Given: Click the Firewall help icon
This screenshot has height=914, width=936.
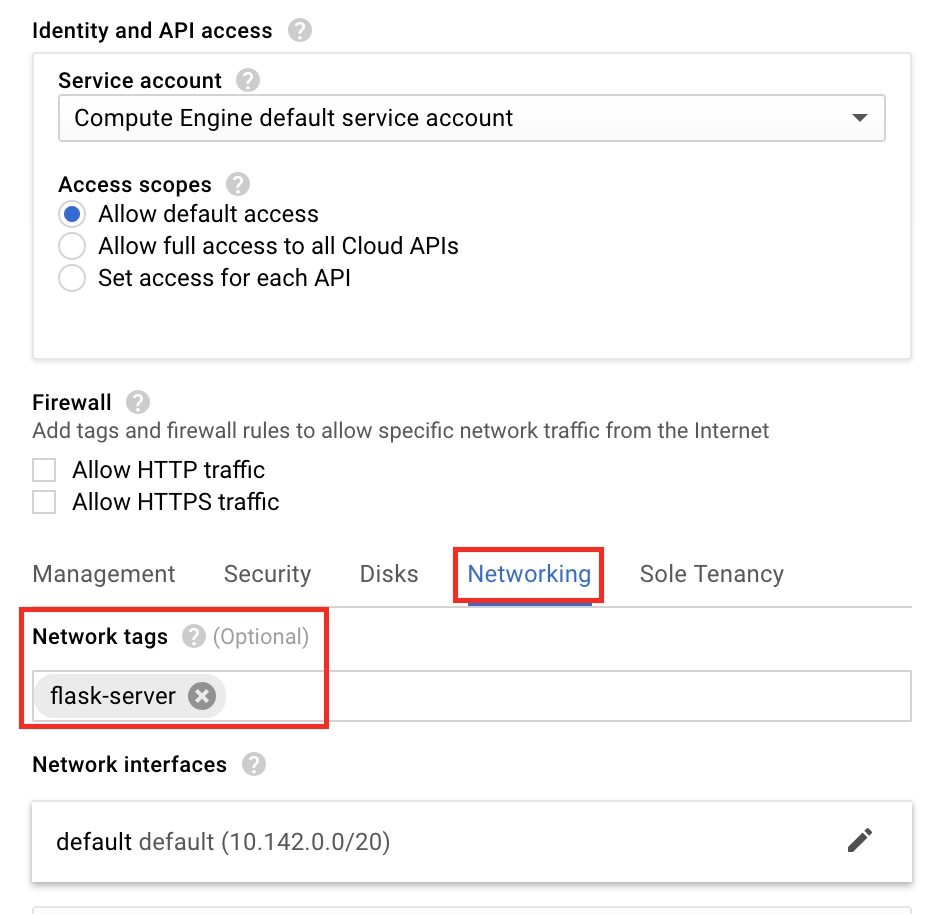Looking at the screenshot, I should [137, 402].
